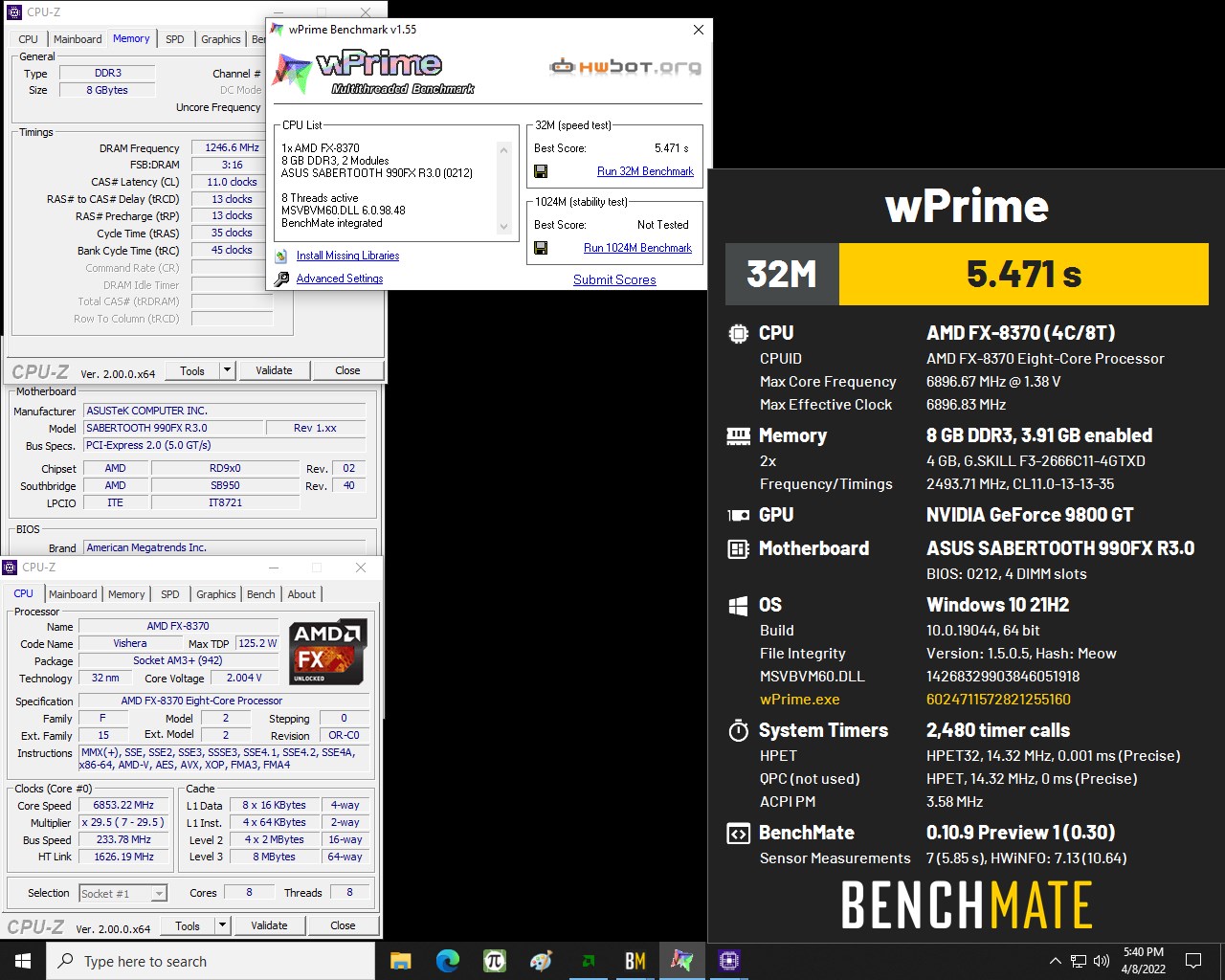Click the Memory module icon in BenchMate
The height and width of the screenshot is (980, 1225).
click(x=738, y=436)
